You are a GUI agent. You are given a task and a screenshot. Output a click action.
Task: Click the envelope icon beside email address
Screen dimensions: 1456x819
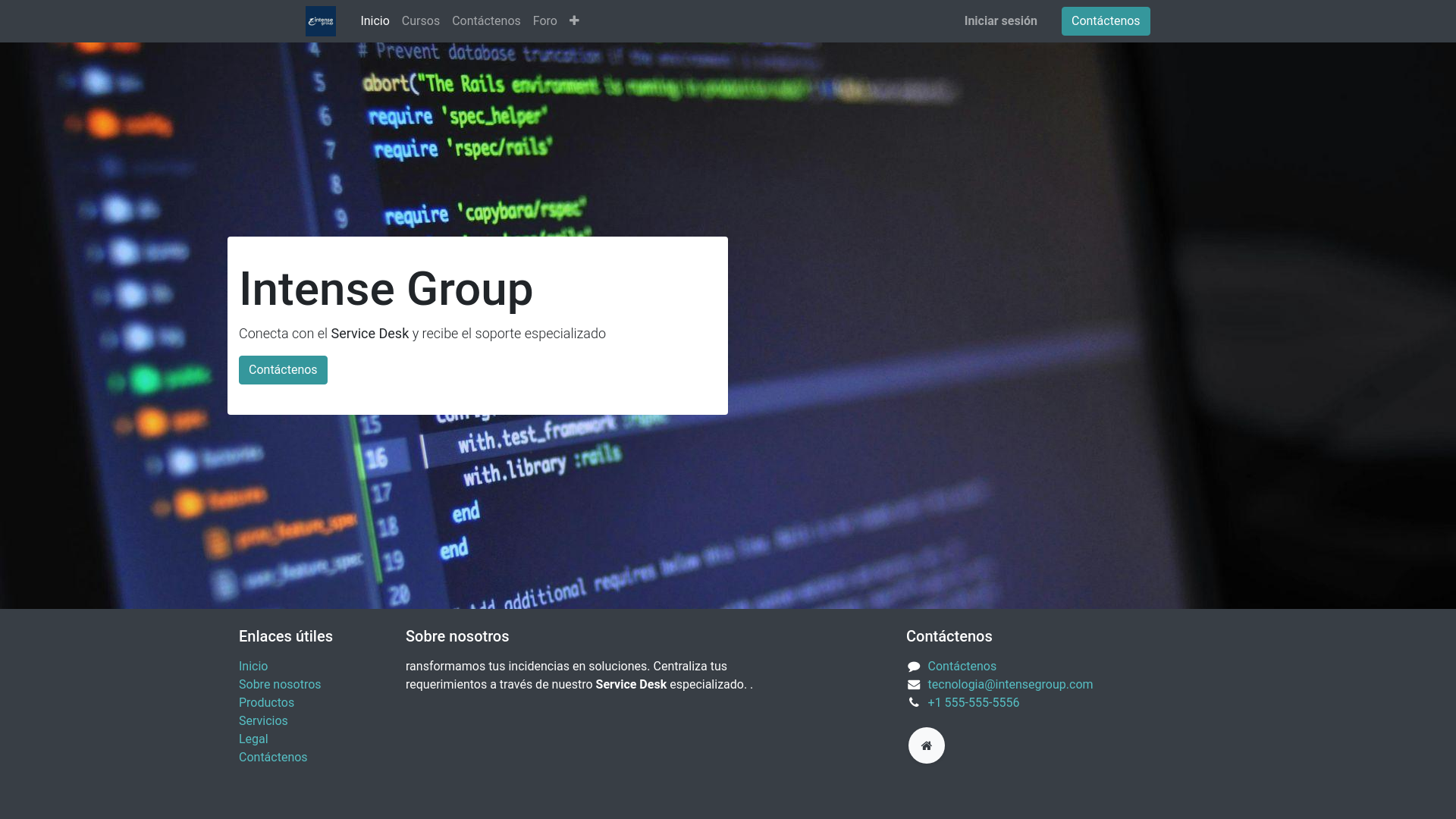click(x=914, y=685)
